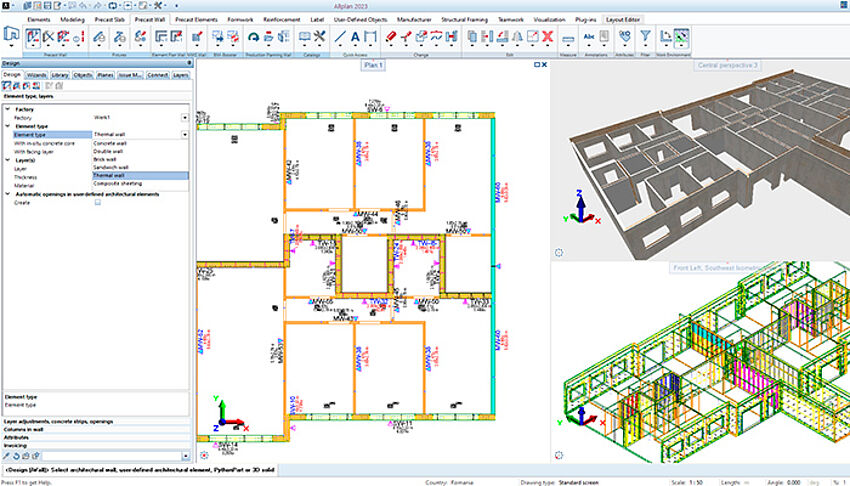Collapse the Layer(s) section
This screenshot has width=850, height=486.
tap(8, 159)
